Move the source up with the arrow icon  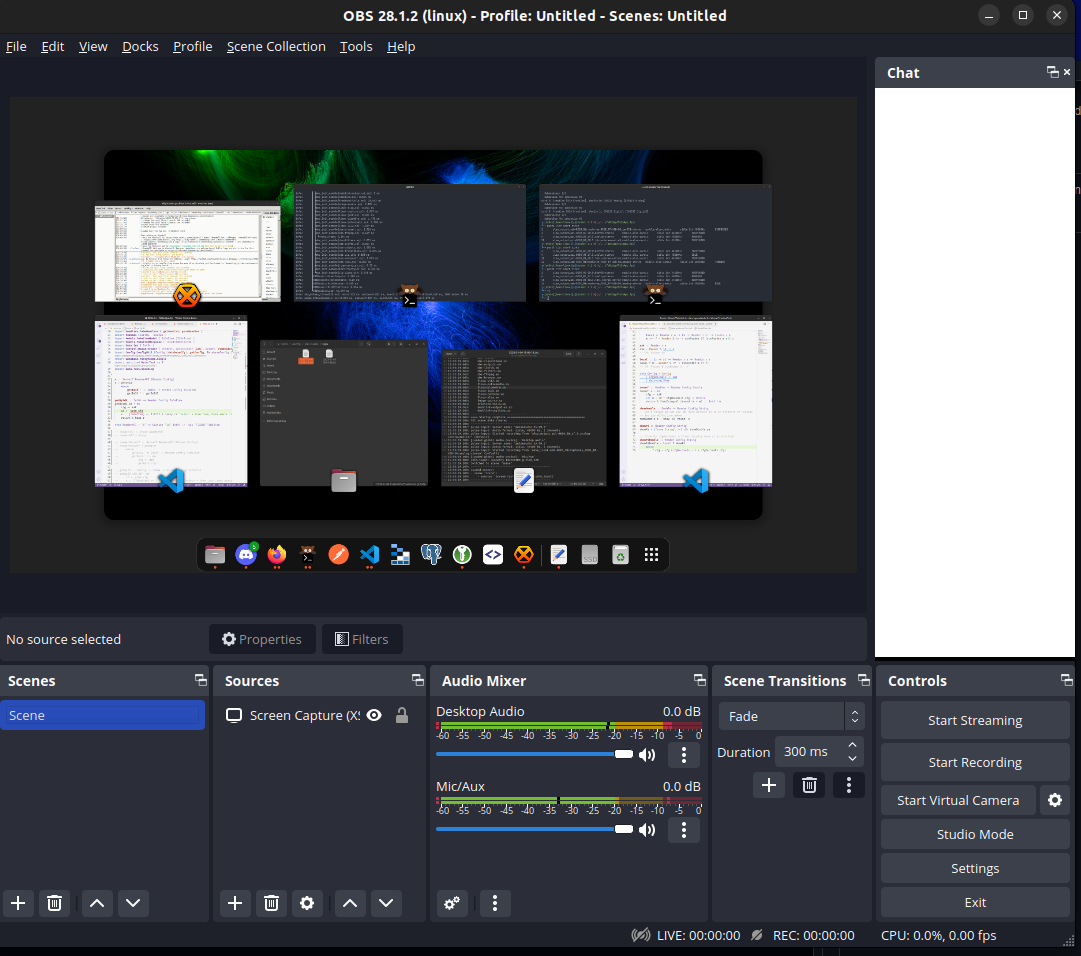point(349,903)
